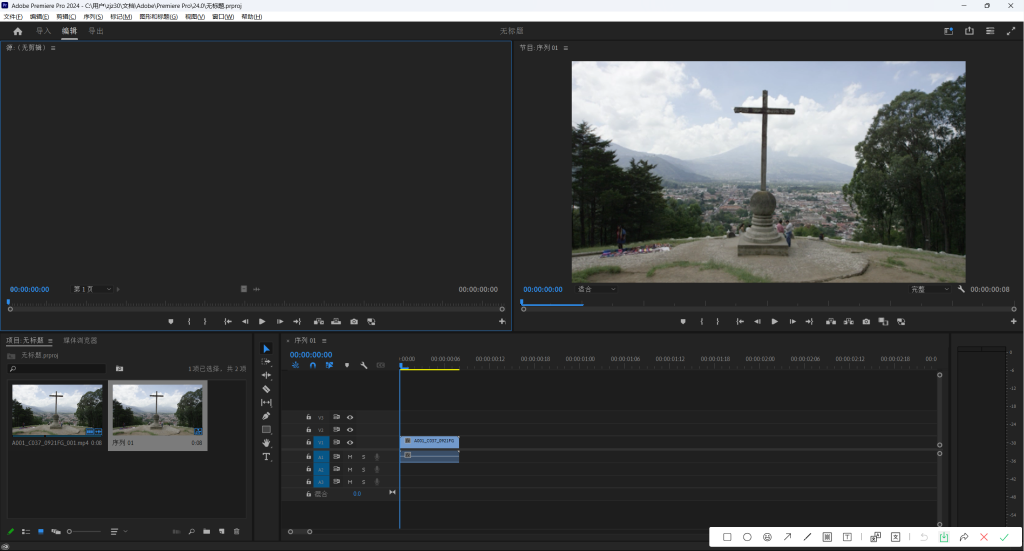Open the 适合 zoom level dropdown in Program monitor
1024x551 pixels.
(x=596, y=289)
